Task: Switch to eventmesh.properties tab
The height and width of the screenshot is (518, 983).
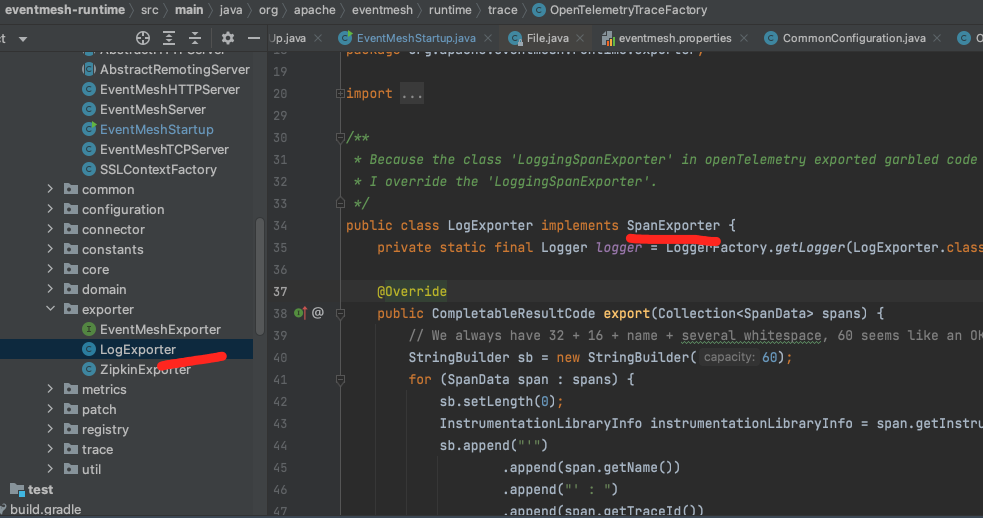Action: [675, 38]
